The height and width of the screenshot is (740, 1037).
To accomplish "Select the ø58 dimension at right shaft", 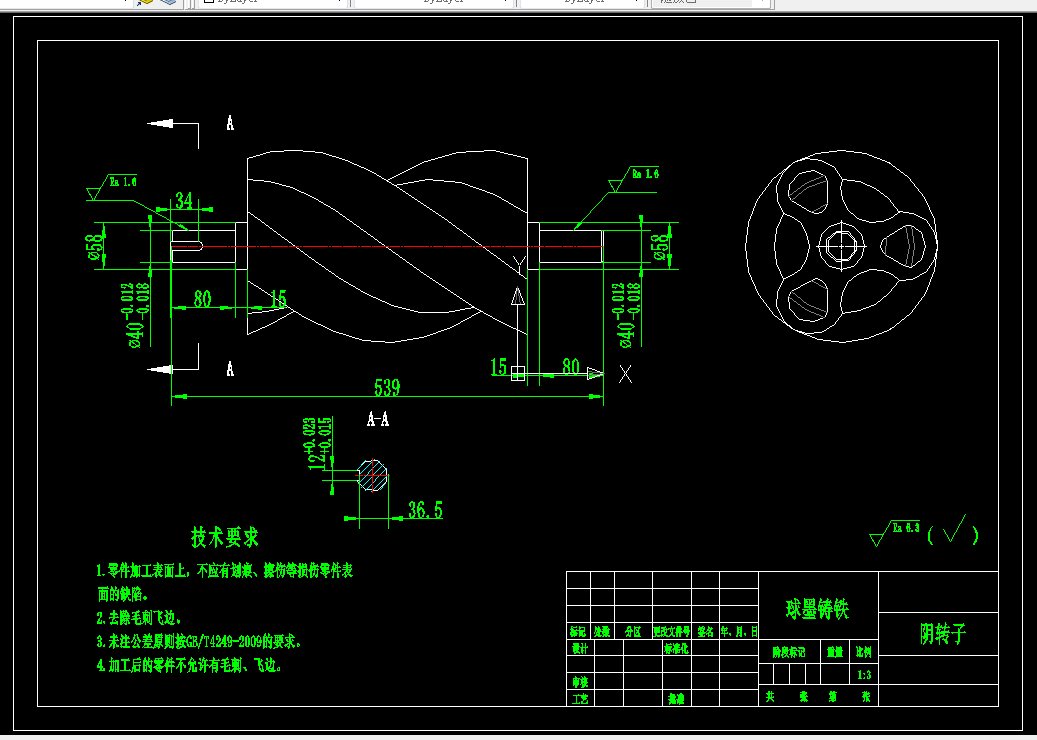I will coord(660,246).
